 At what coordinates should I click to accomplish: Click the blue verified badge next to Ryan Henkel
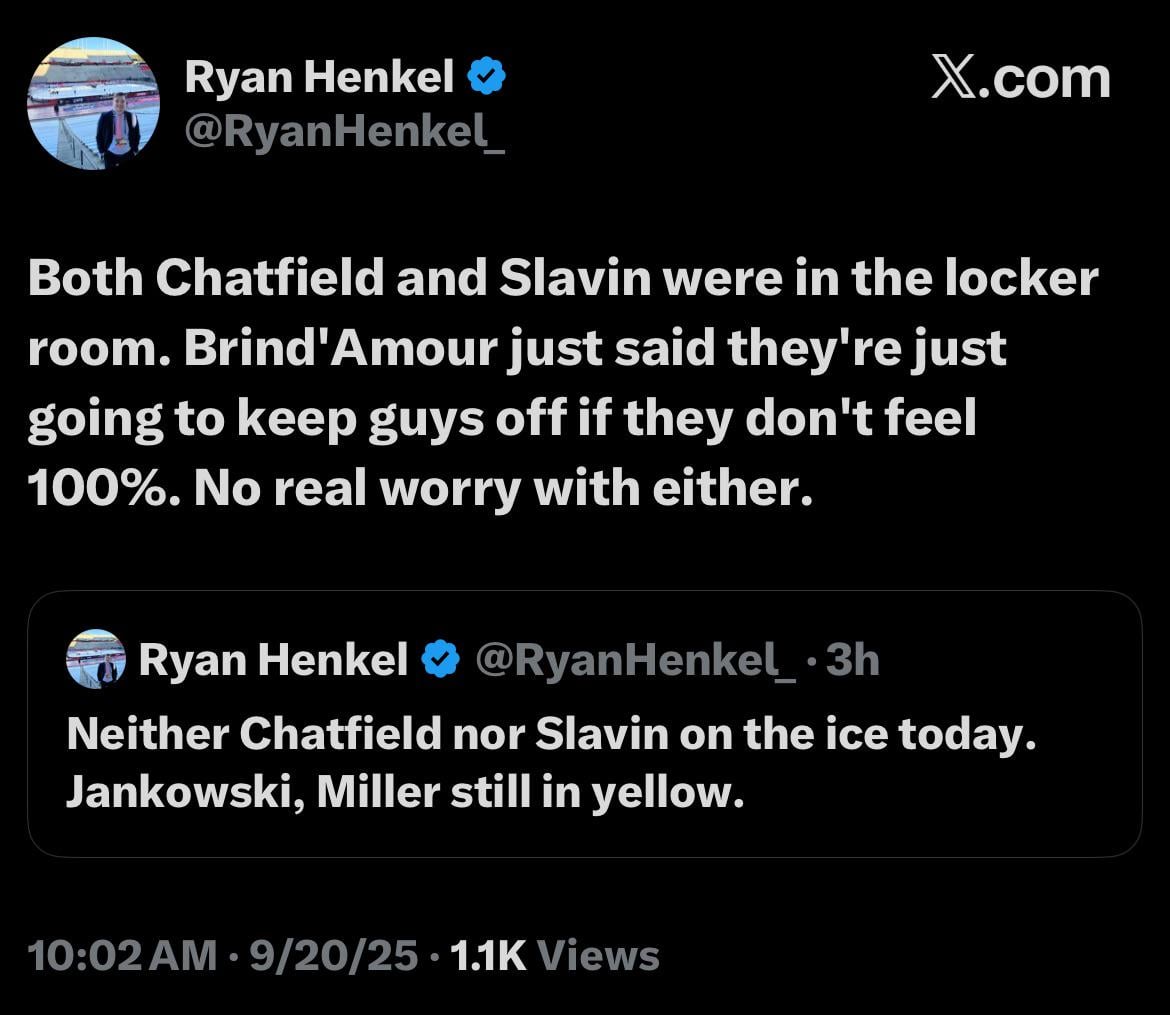(487, 73)
